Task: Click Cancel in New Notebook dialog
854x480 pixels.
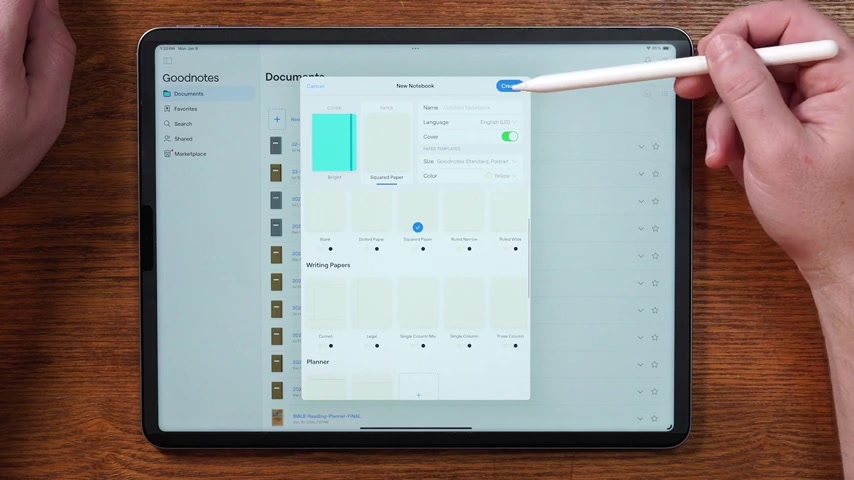Action: (x=315, y=86)
